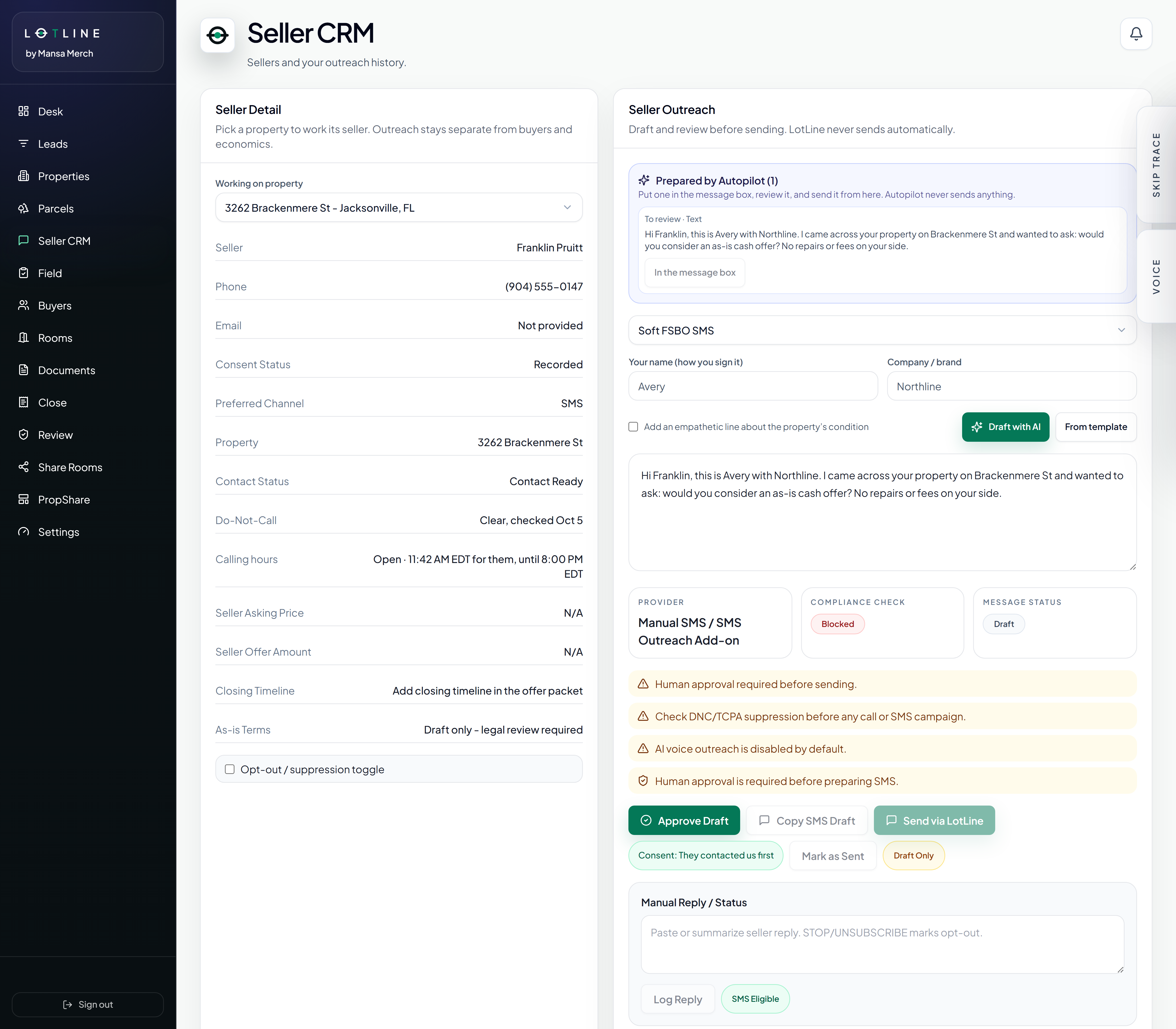Expand the Soft FSBO SMS template dropdown
Screen dimensions: 1176x1029
tap(882, 330)
